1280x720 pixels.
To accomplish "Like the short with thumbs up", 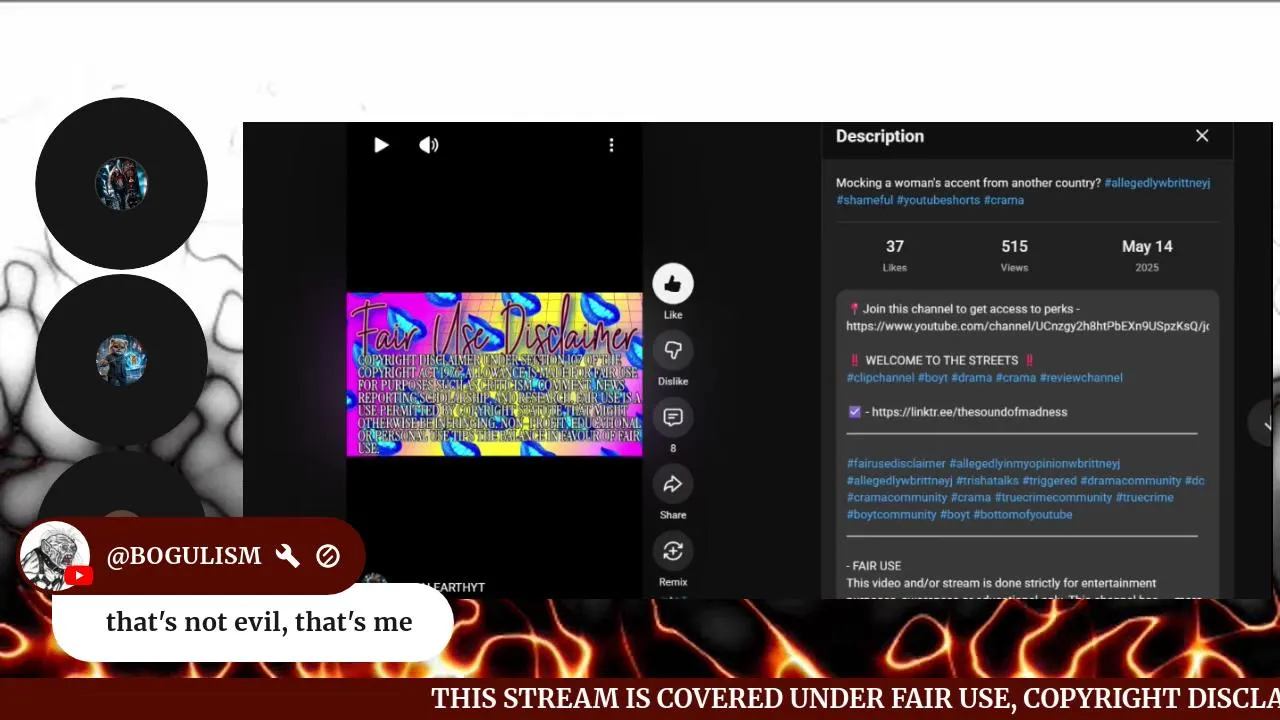I will tap(673, 284).
